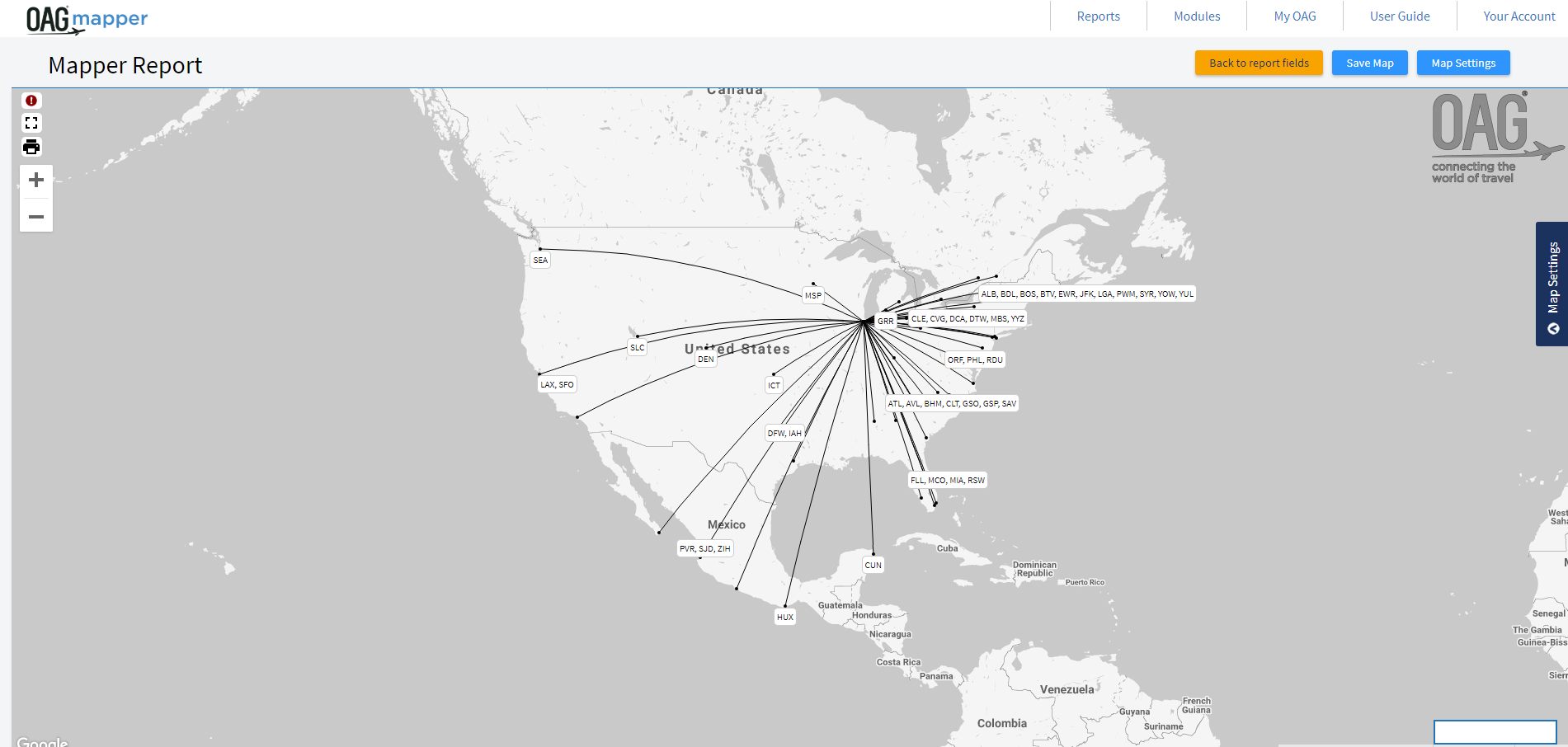
Task: Save the current map
Action: click(x=1369, y=63)
